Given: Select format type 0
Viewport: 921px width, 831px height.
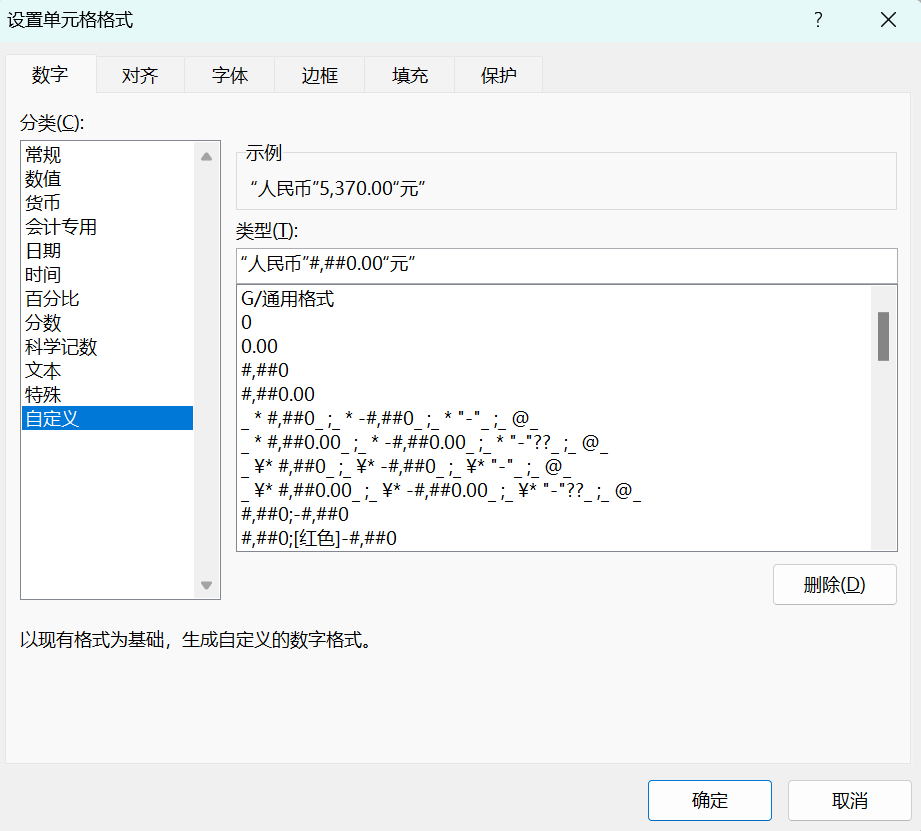Looking at the screenshot, I should point(555,322).
